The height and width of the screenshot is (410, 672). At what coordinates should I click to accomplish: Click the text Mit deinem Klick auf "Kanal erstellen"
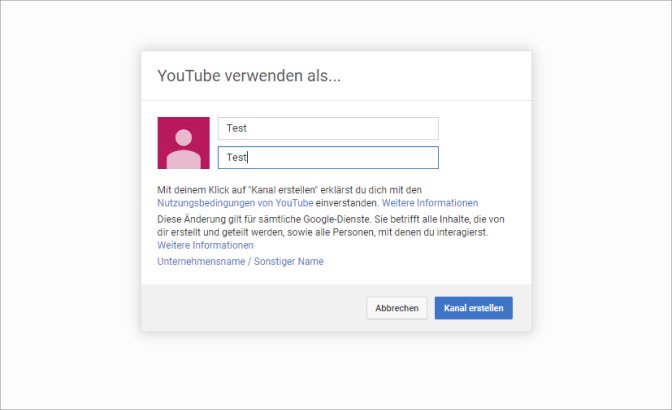point(237,190)
